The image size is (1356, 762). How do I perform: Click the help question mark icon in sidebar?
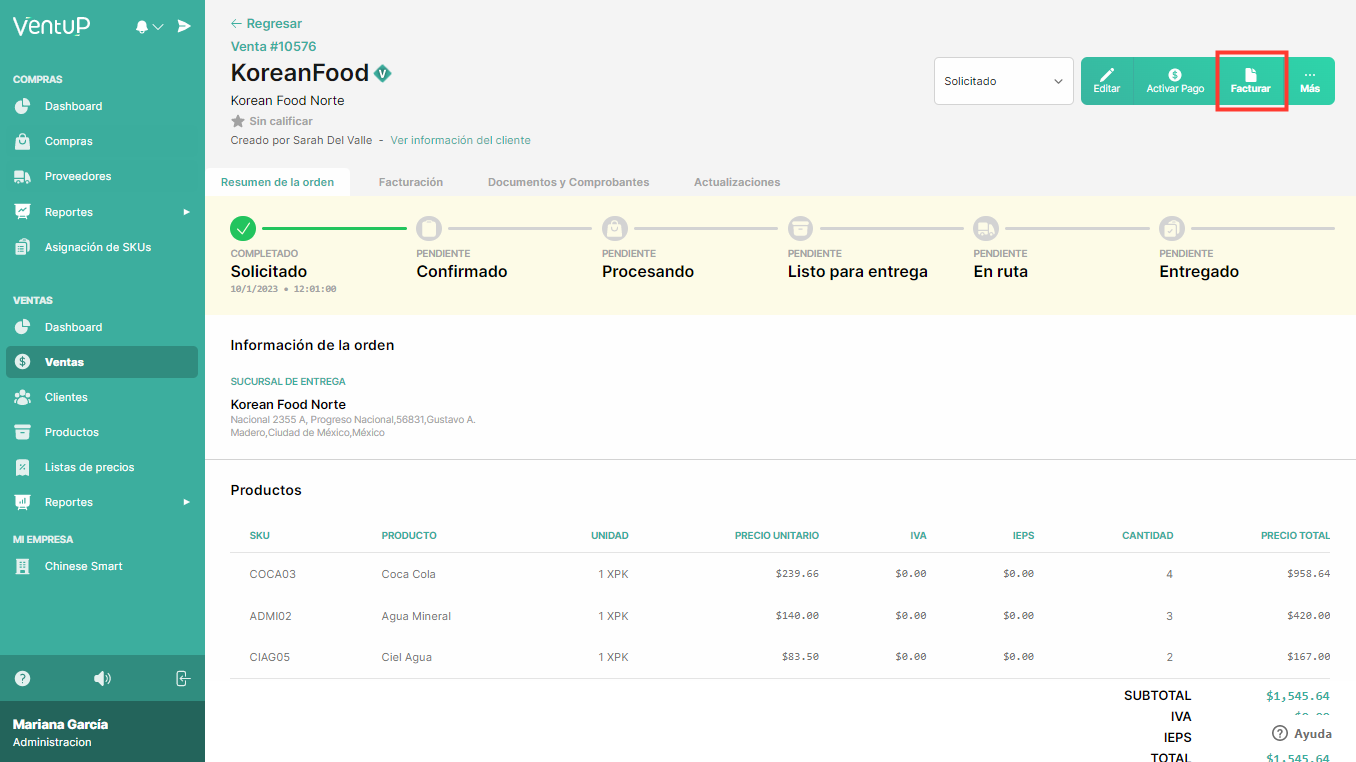(23, 678)
